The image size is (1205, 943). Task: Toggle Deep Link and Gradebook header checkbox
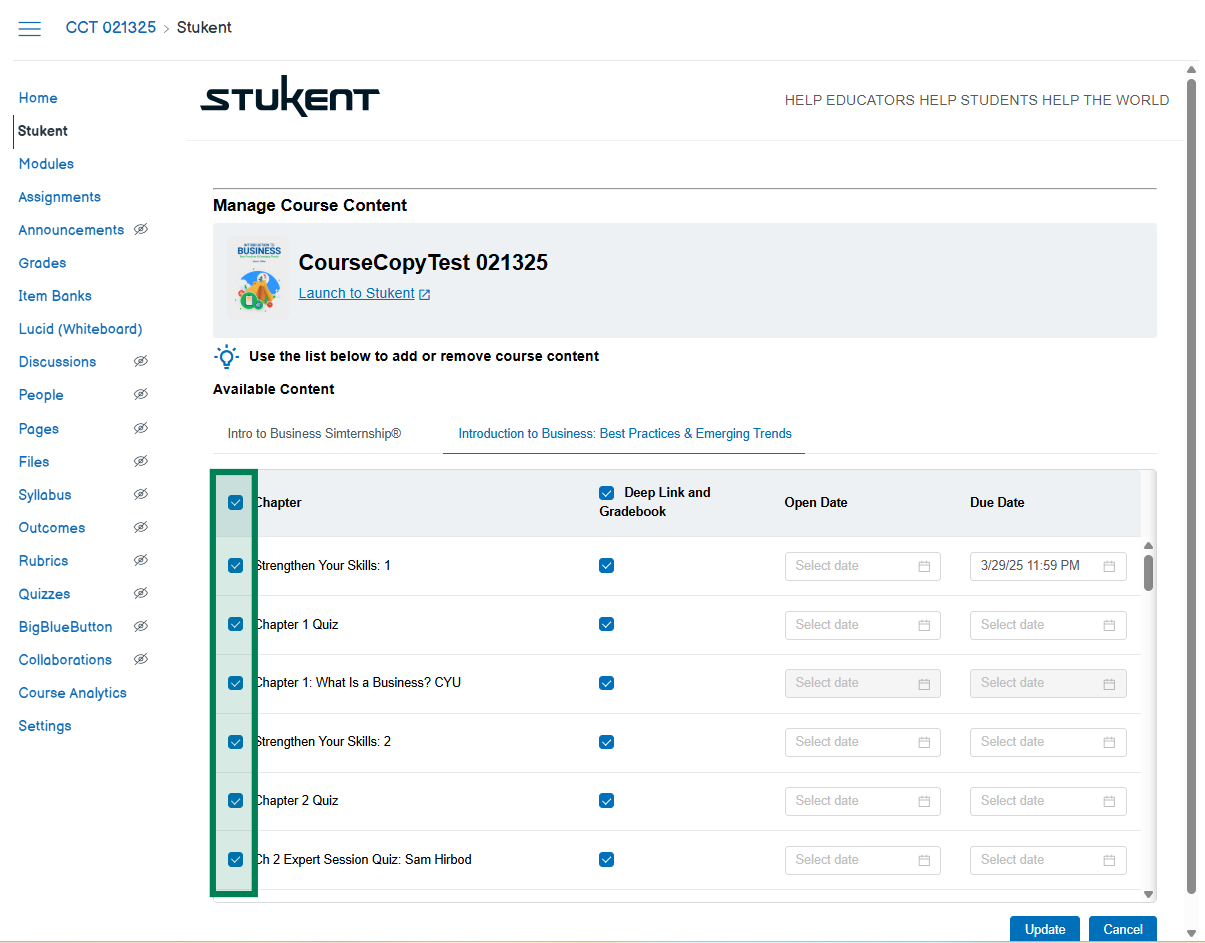tap(606, 493)
